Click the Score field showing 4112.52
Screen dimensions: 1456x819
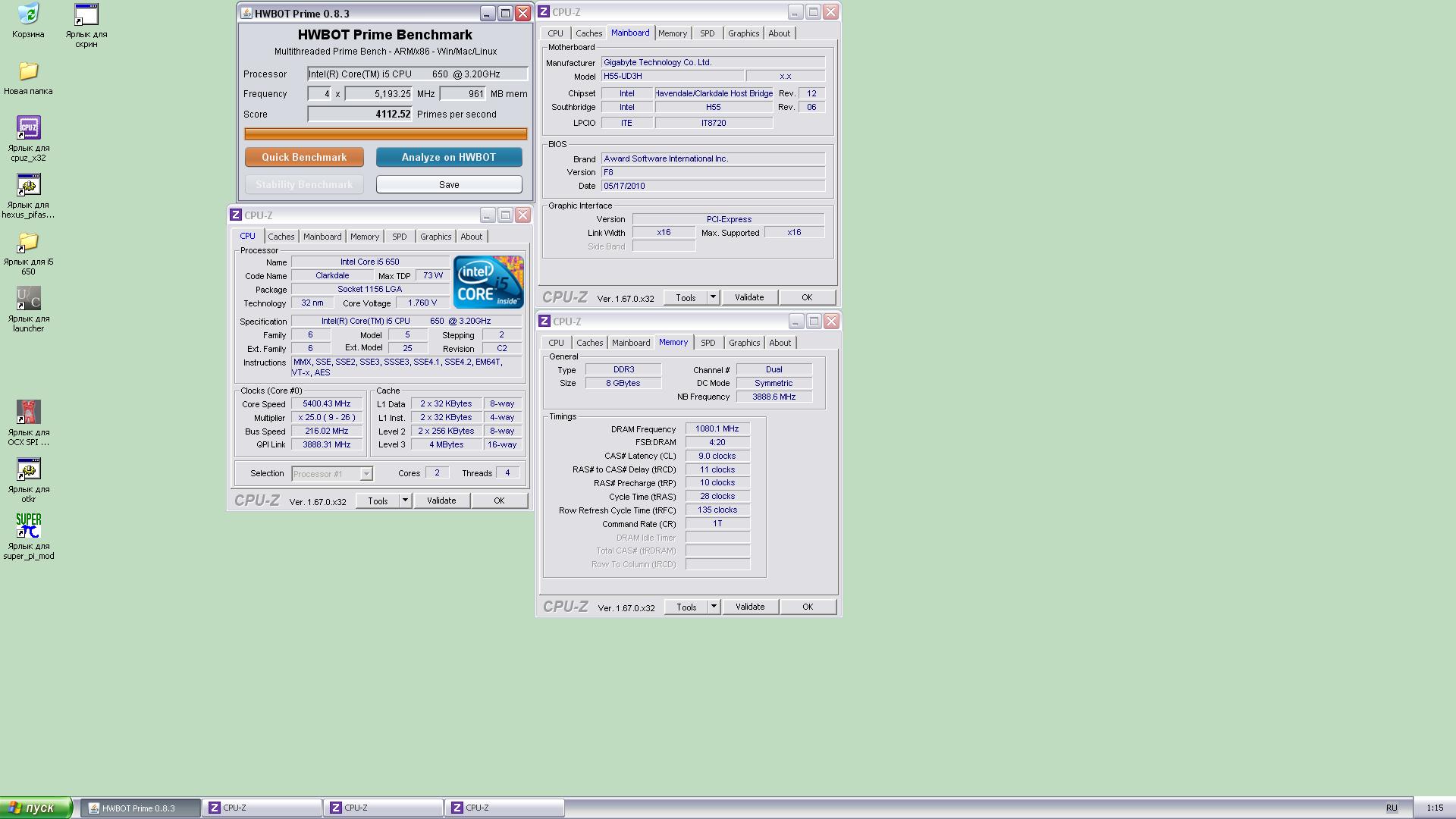tap(359, 115)
